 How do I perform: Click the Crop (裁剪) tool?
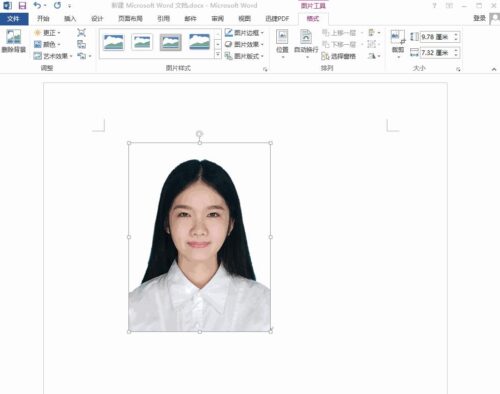pos(398,44)
